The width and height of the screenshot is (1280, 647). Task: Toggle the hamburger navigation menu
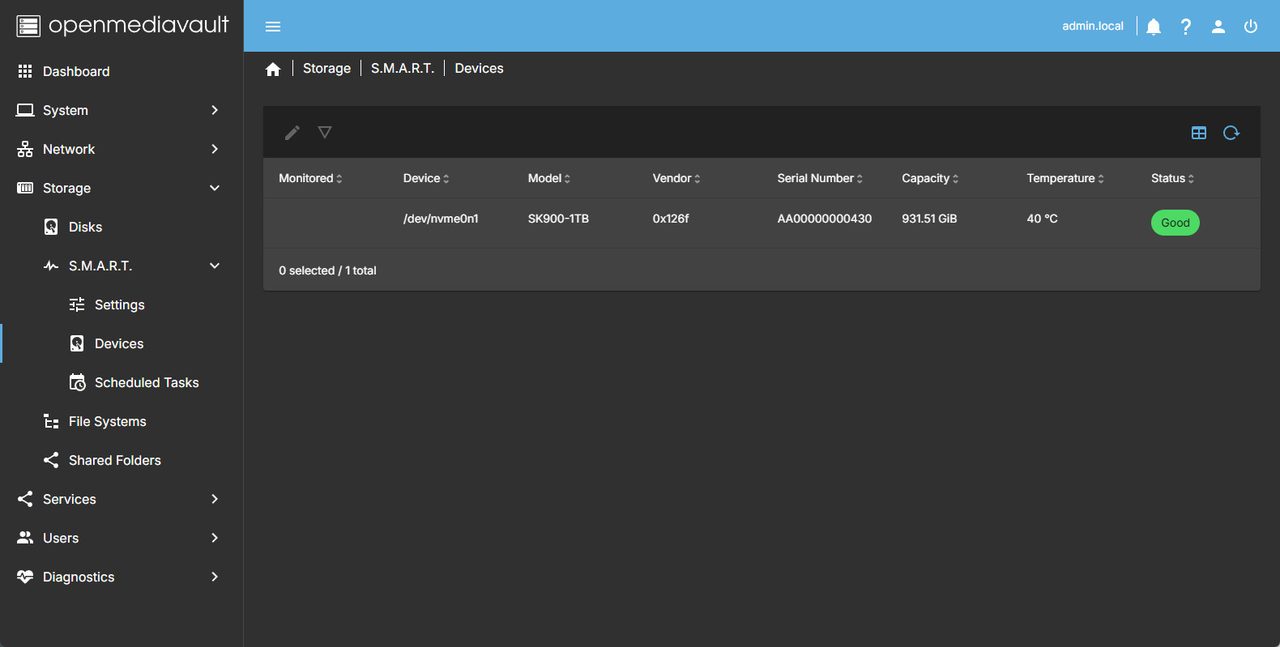click(273, 26)
